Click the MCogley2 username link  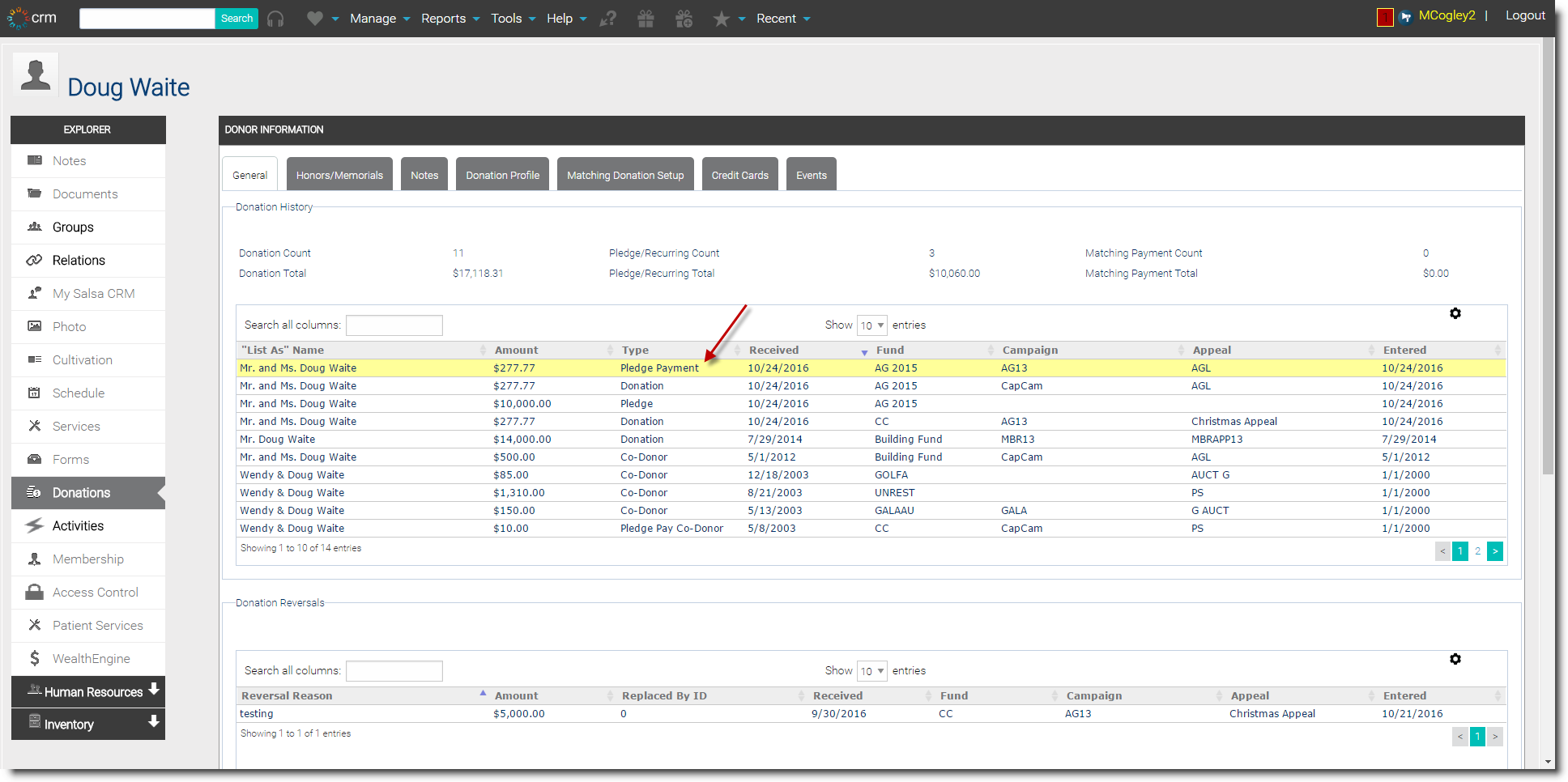1447,15
